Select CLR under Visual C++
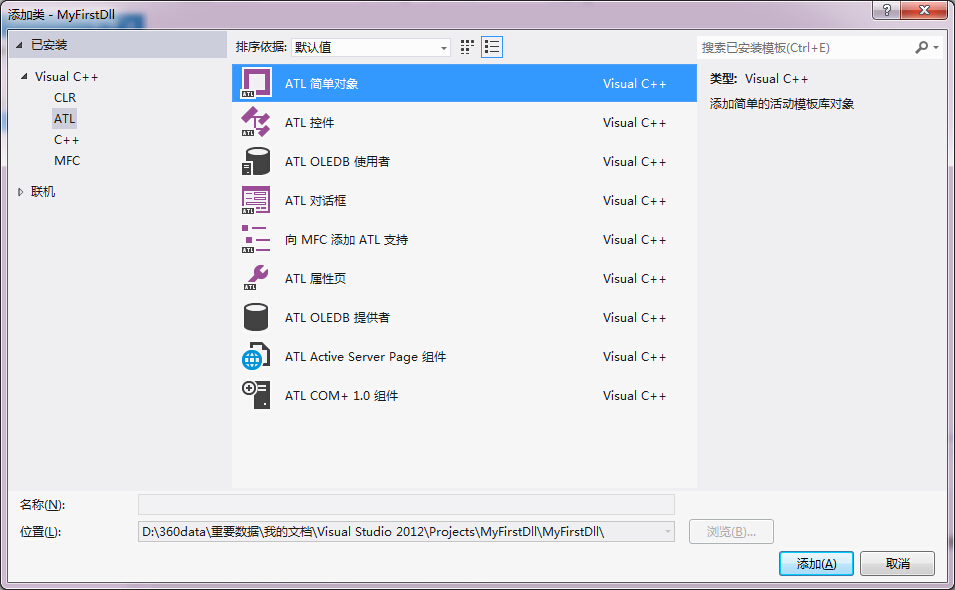 (65, 97)
